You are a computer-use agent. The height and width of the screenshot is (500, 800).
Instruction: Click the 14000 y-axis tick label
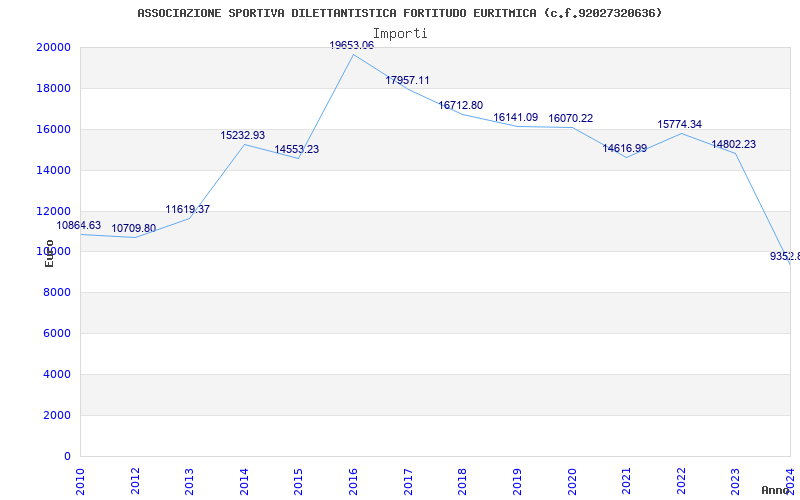coord(53,170)
